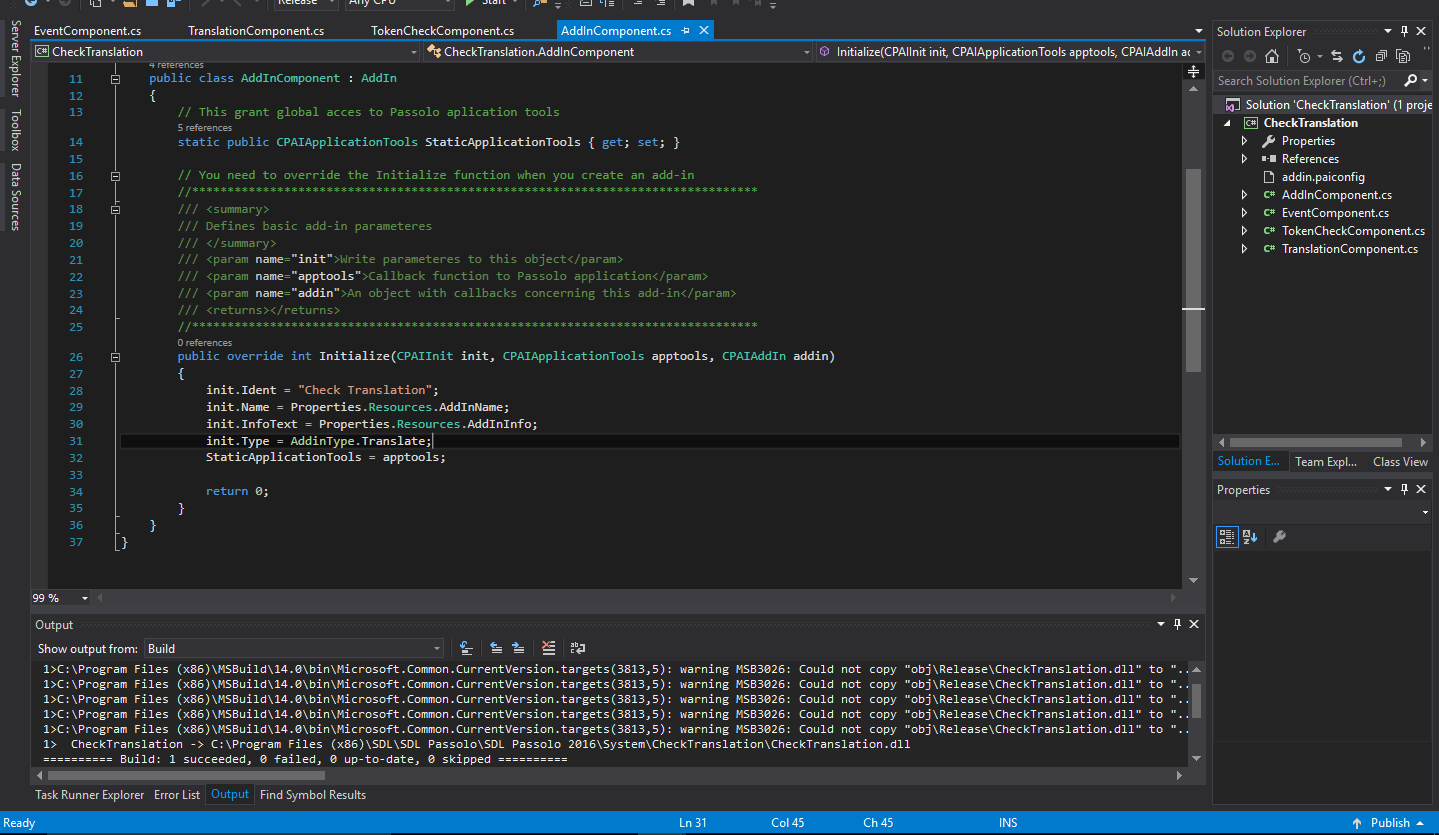Toggle word wrap in Output window
Viewport: 1439px width, 835px height.
(578, 648)
